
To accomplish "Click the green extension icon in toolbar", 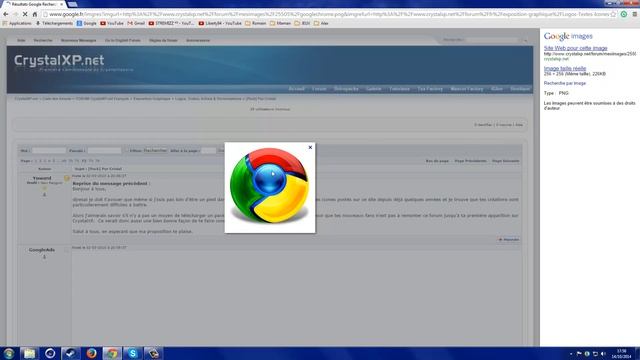I will [624, 14].
